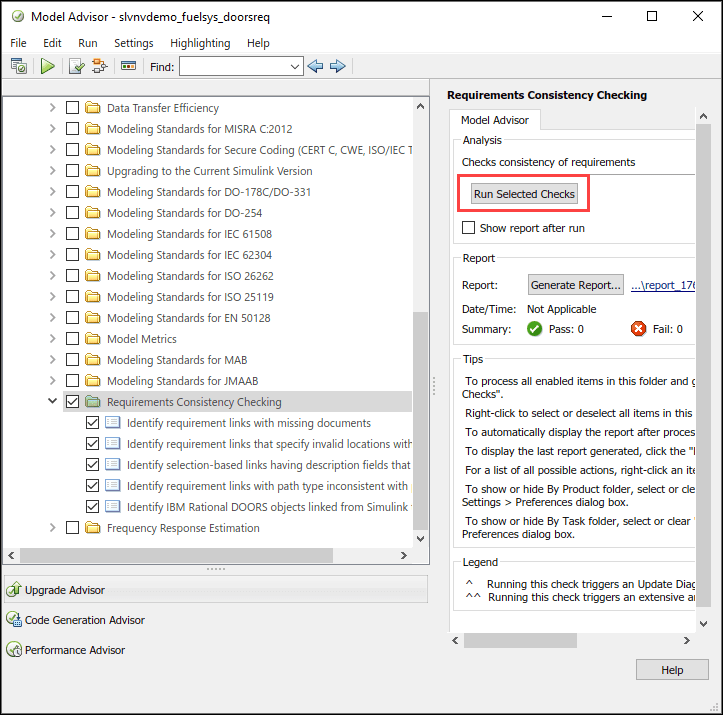
Task: Expand Upgrading to the Current Simulink Version
Action: pyautogui.click(x=53, y=171)
